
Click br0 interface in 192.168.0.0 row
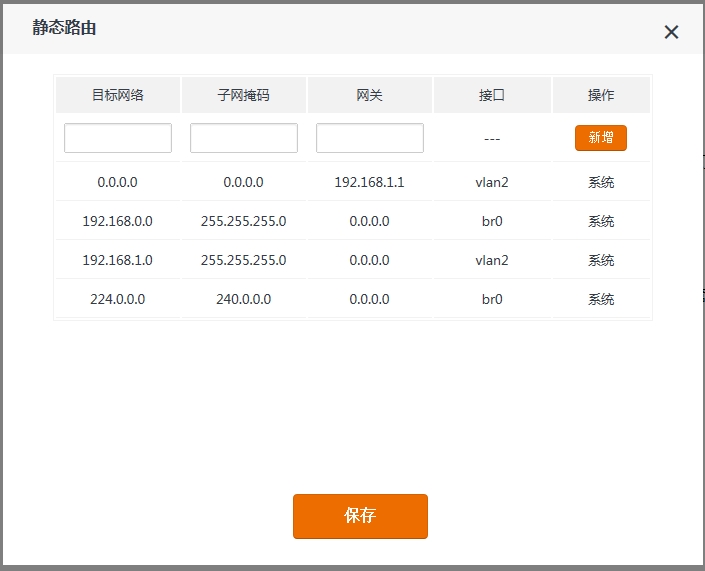[x=492, y=221]
